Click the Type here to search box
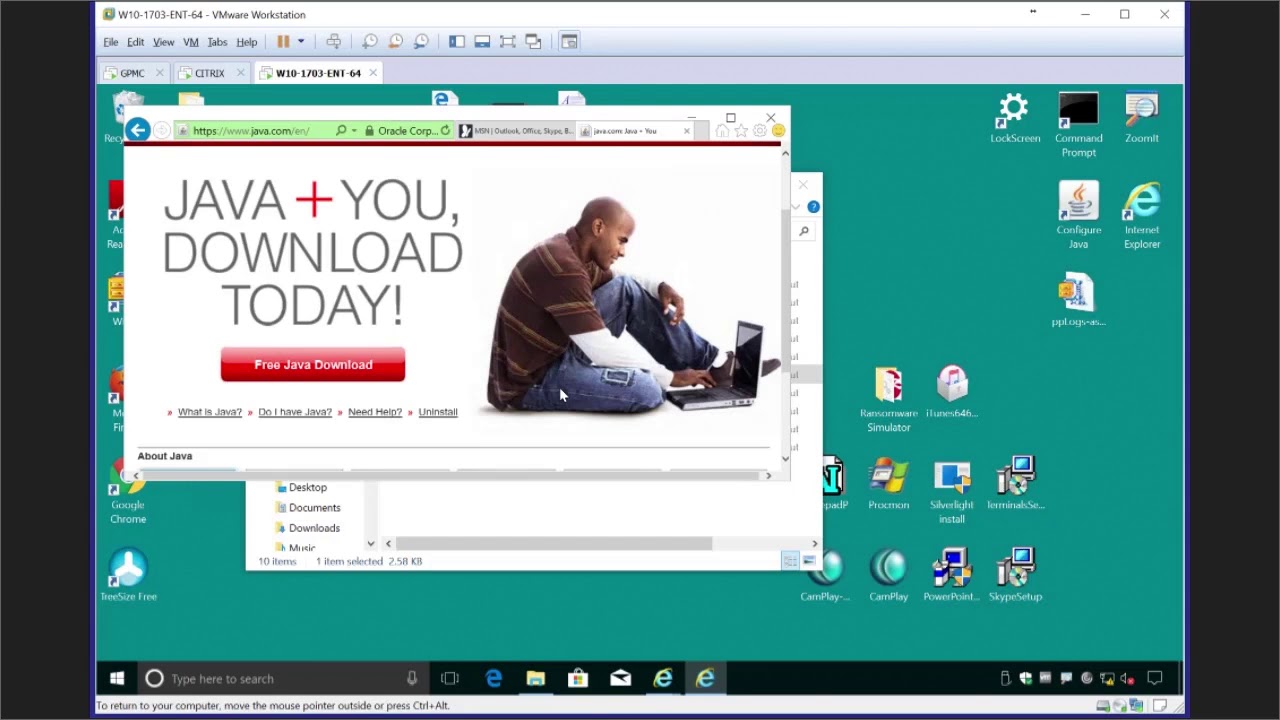 click(x=282, y=679)
